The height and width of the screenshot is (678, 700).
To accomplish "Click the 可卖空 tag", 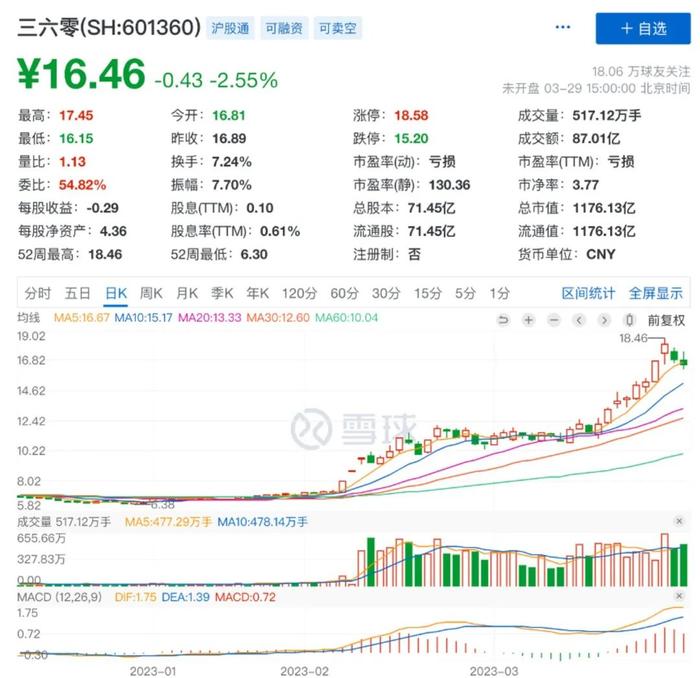I will pos(338,29).
